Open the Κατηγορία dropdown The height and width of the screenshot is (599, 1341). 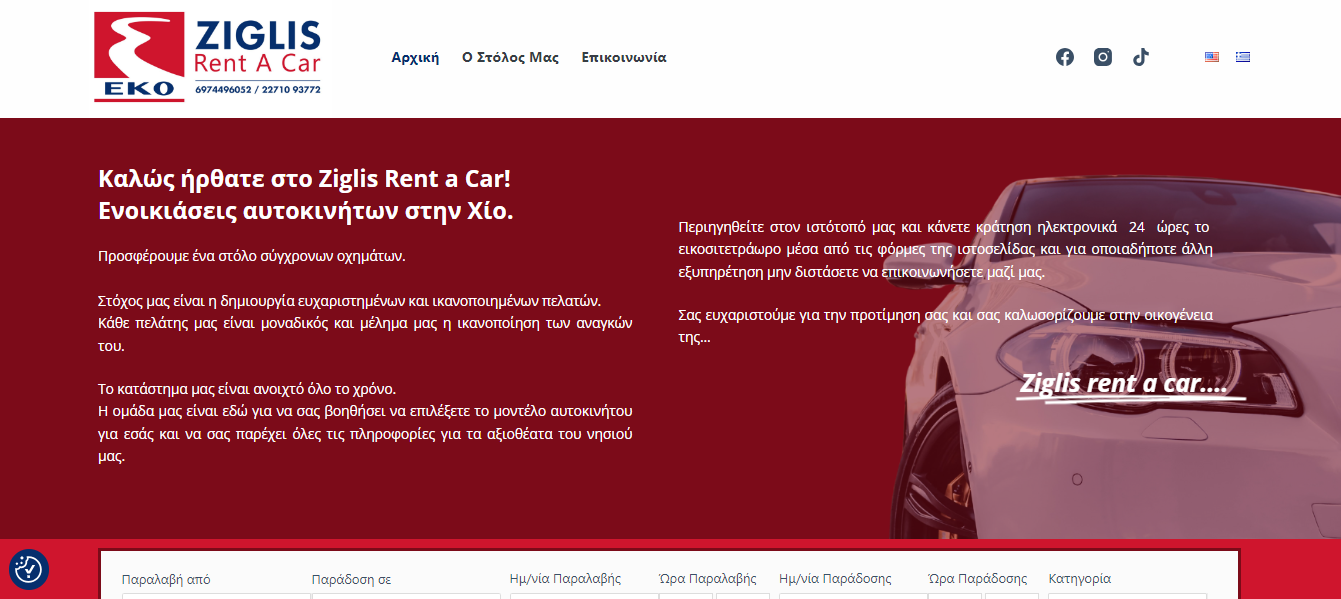[x=1127, y=596]
